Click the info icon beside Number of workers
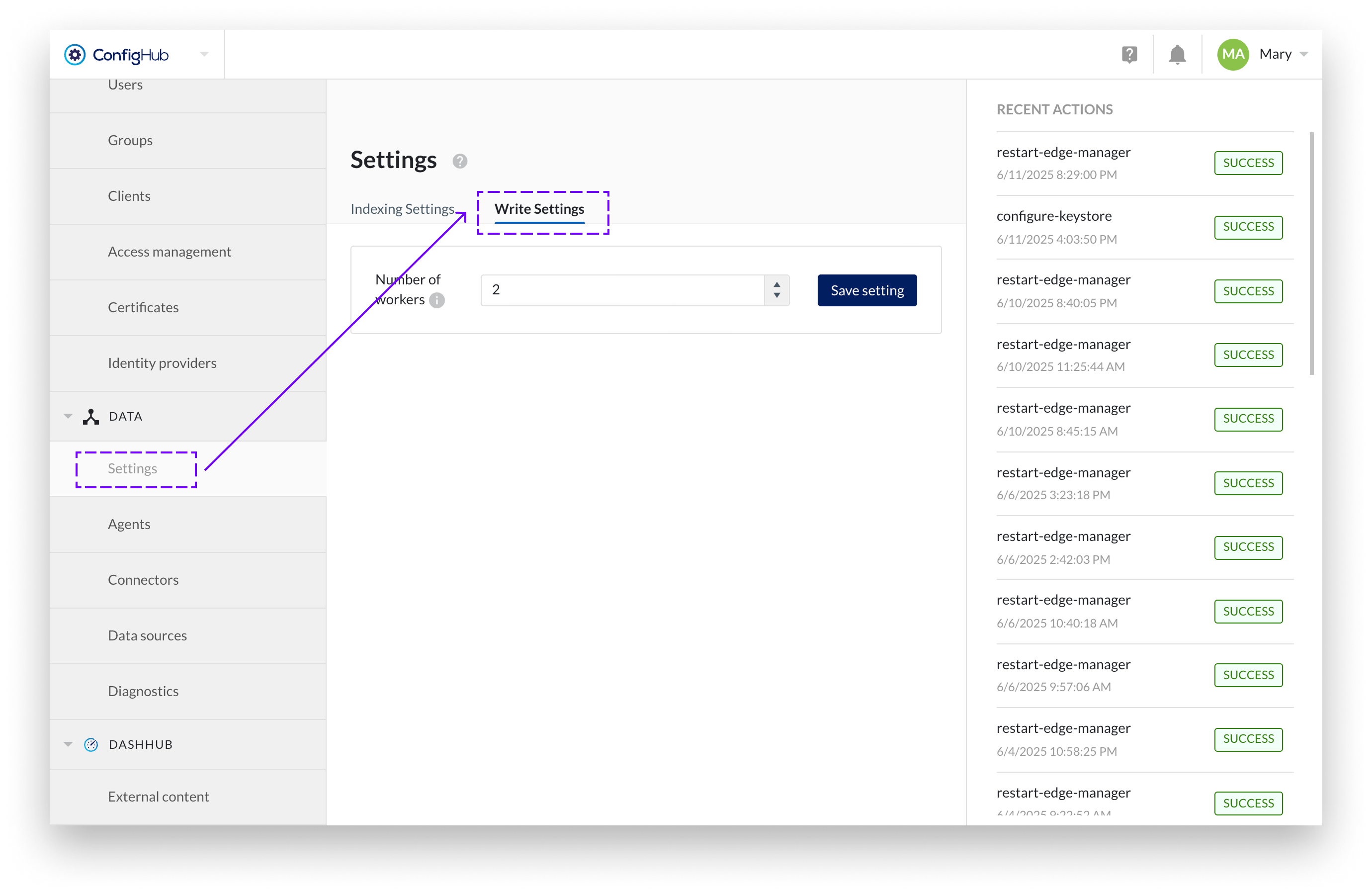 (x=436, y=300)
